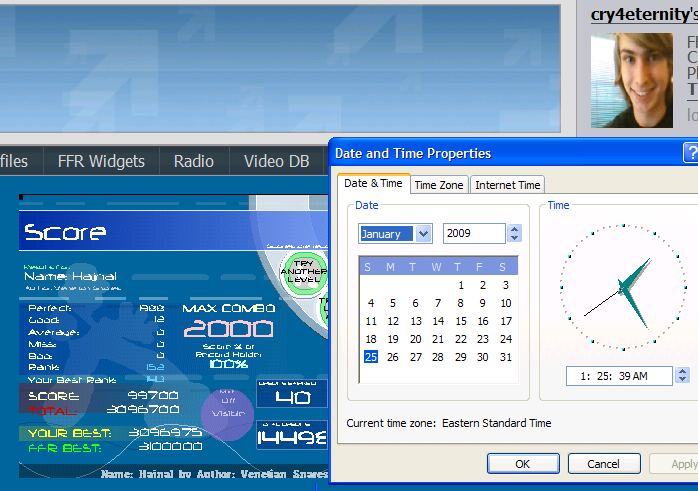Decrease the year with the down arrow
The image size is (698, 491).
[515, 238]
